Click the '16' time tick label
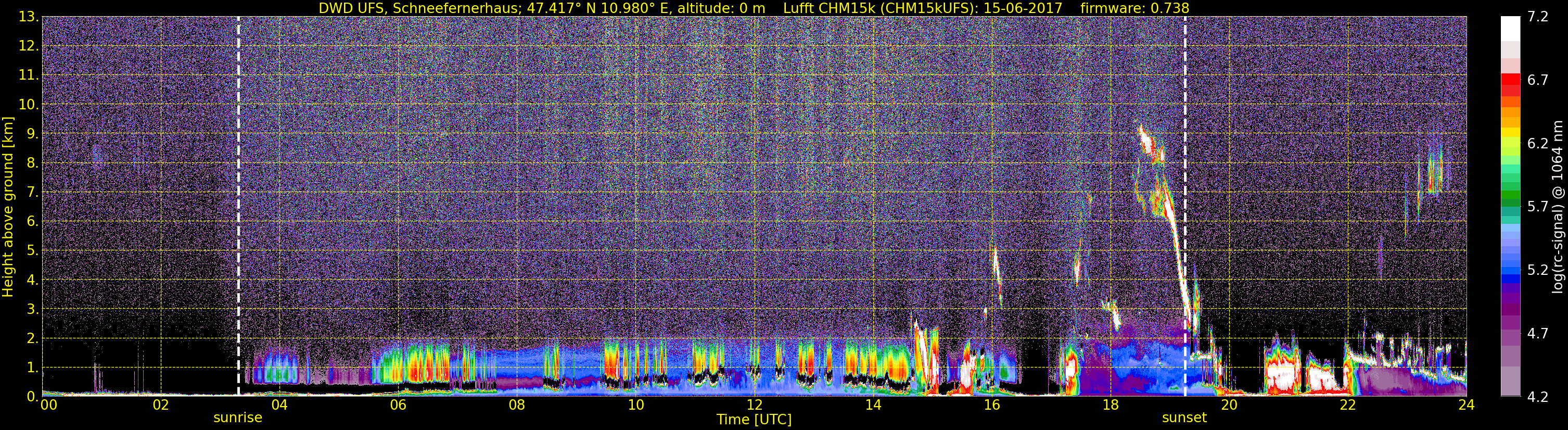Screen dimensions: 1568x430 click(x=991, y=406)
